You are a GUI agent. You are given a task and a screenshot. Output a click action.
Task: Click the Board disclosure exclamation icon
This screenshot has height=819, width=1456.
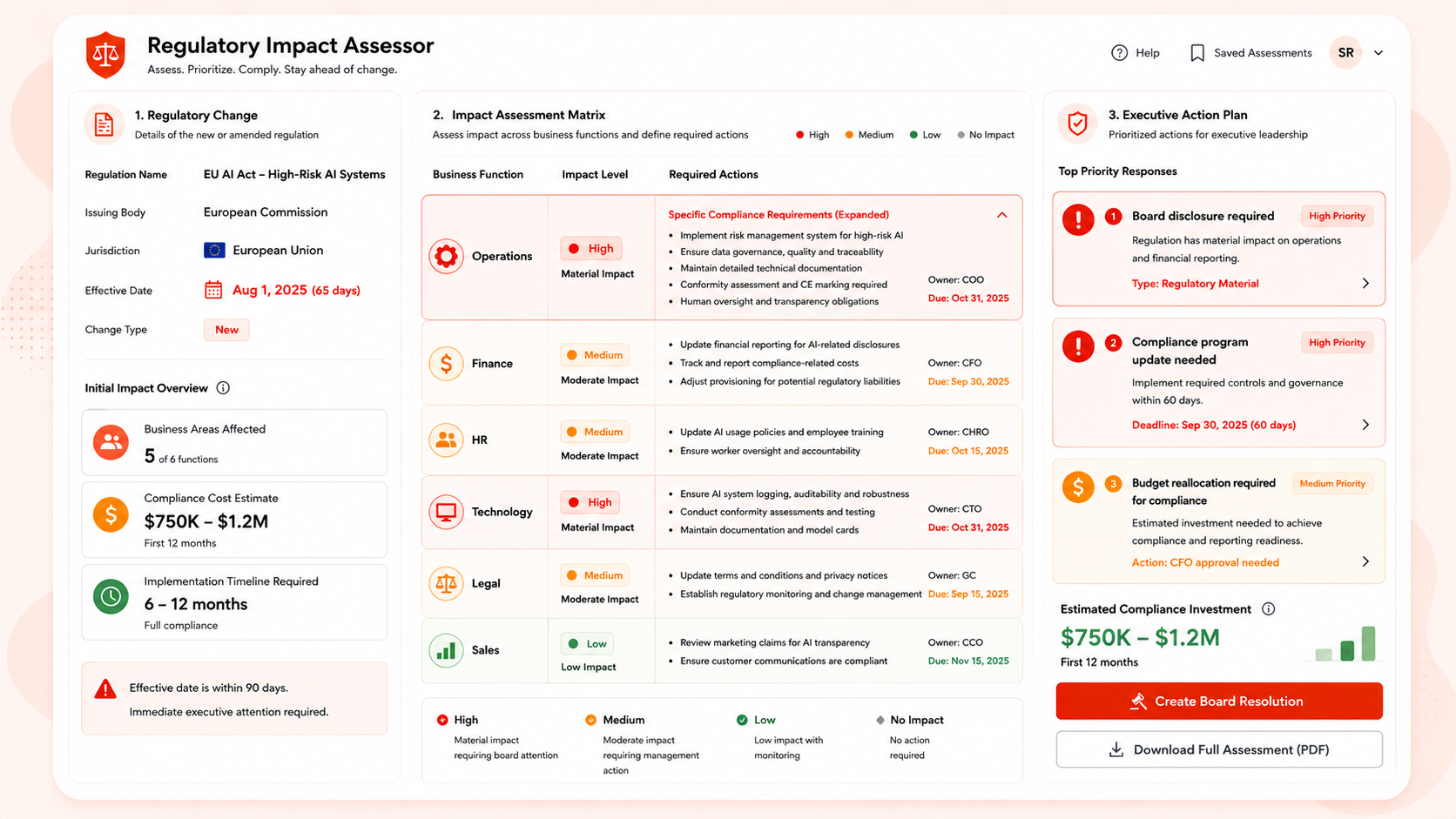point(1078,219)
